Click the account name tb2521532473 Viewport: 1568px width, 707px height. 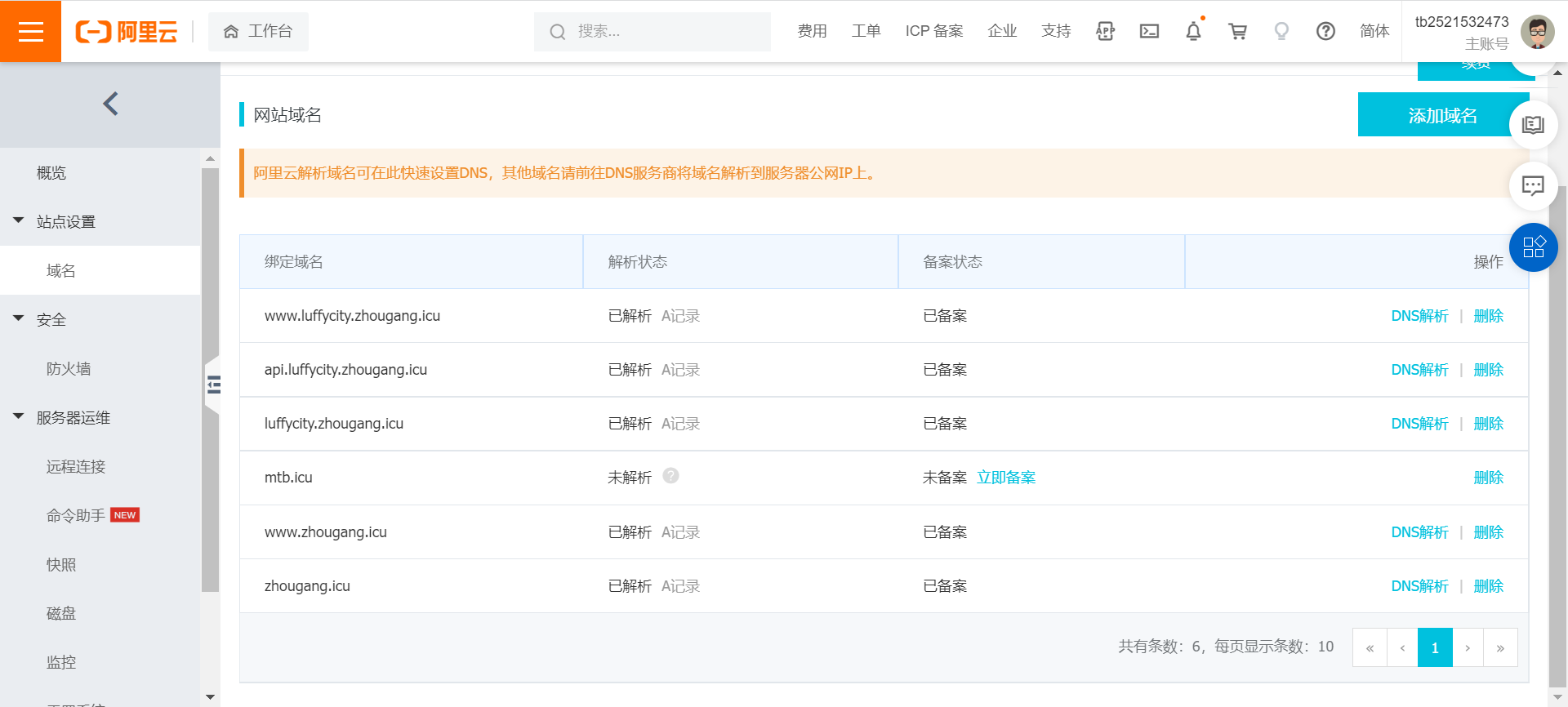1462,22
